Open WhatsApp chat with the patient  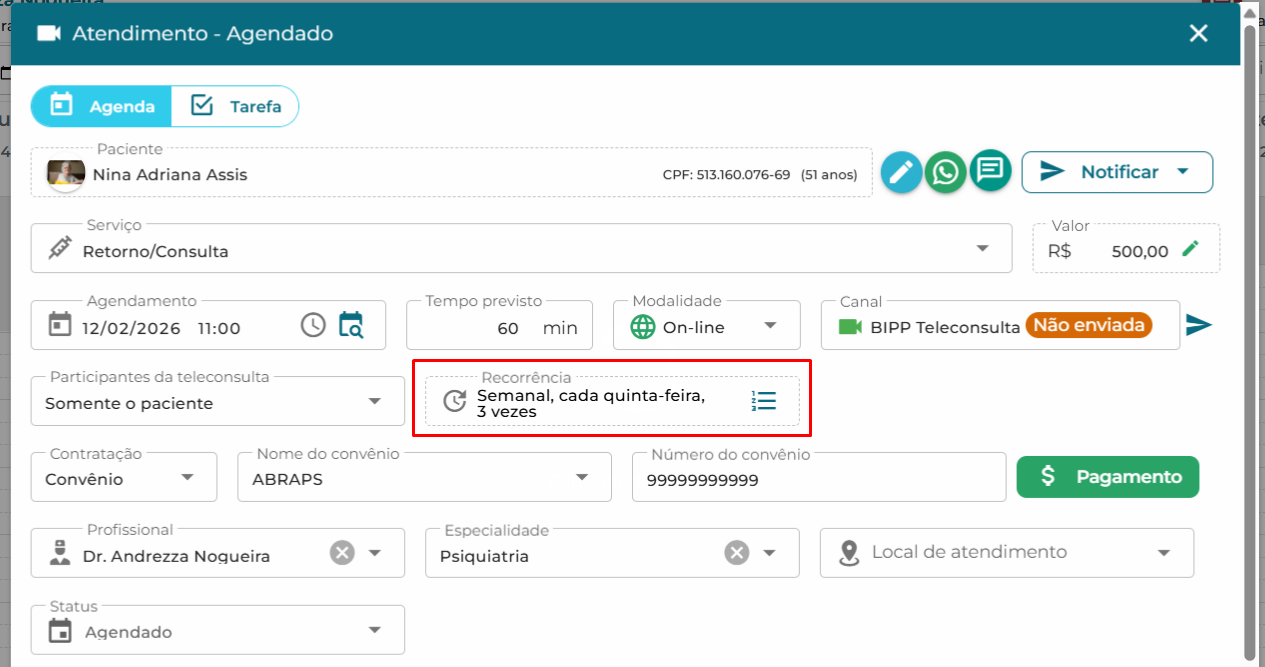tap(945, 172)
